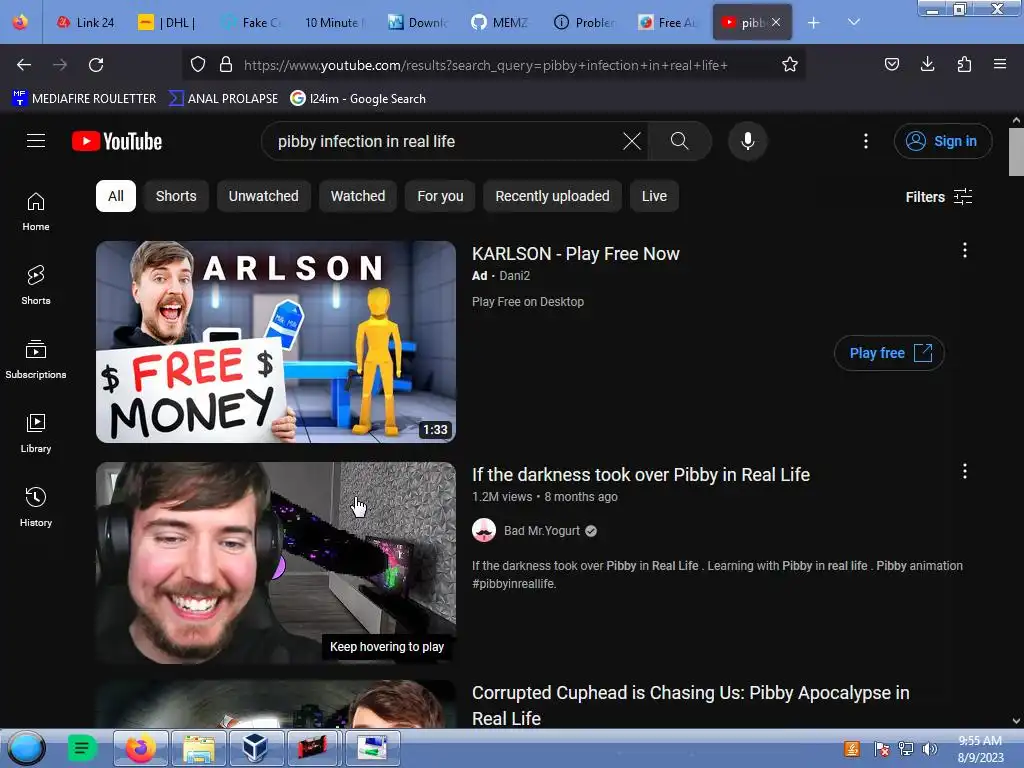Image resolution: width=1024 pixels, height=768 pixels.
Task: Select the Recently uploaded filter chip
Action: (552, 196)
